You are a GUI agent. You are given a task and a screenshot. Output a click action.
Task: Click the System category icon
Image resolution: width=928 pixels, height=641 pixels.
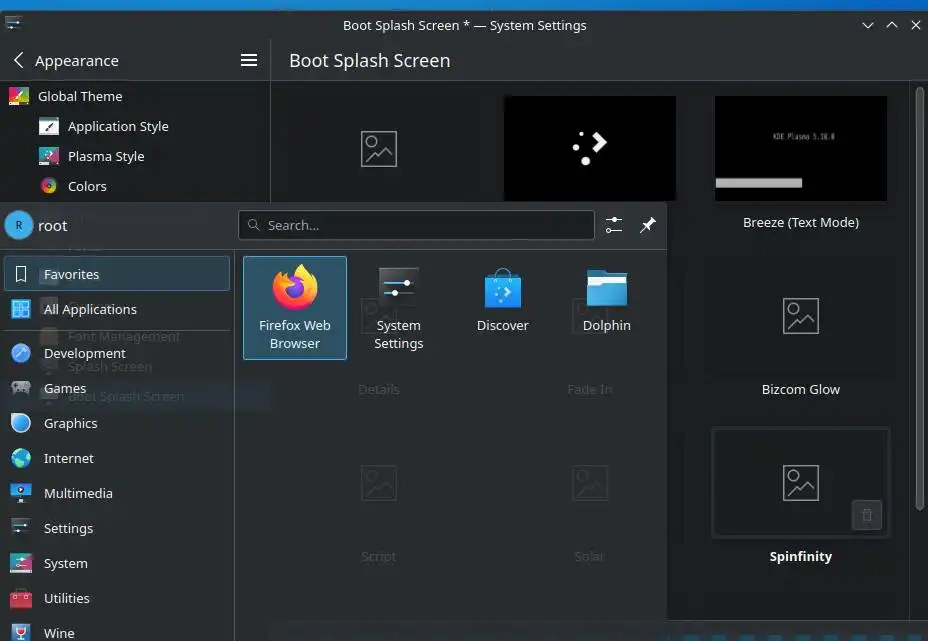point(21,563)
